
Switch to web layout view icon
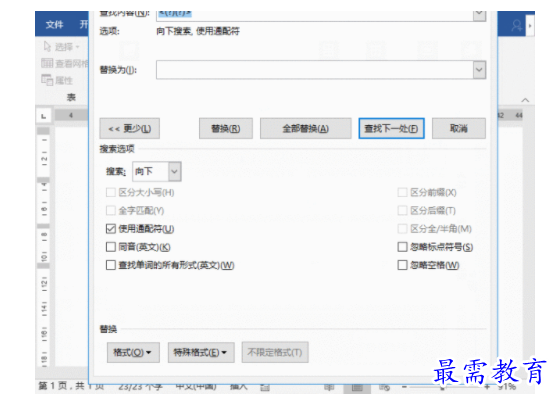[384, 388]
